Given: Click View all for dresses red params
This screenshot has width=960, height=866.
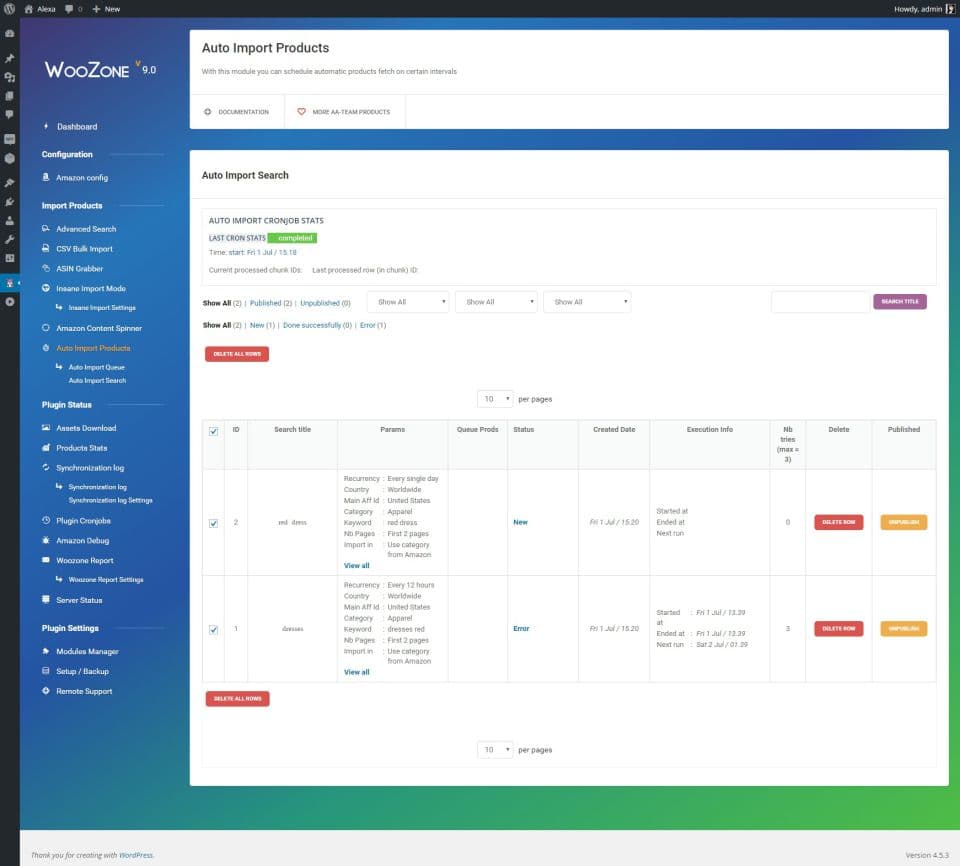Looking at the screenshot, I should click(356, 672).
